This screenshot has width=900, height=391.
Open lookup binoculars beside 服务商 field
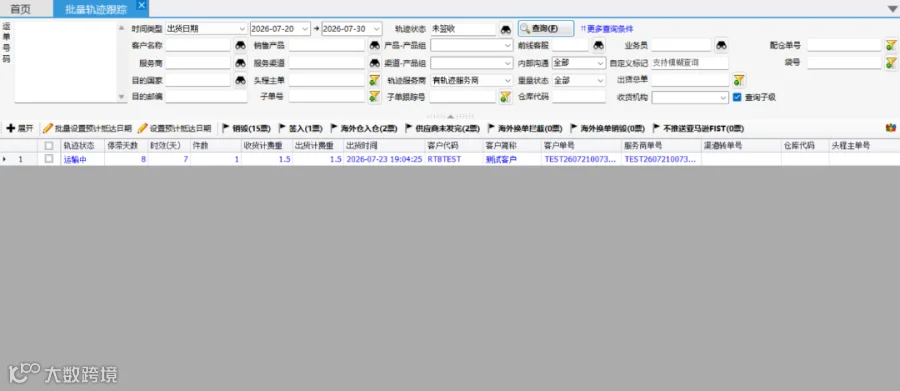pos(240,63)
